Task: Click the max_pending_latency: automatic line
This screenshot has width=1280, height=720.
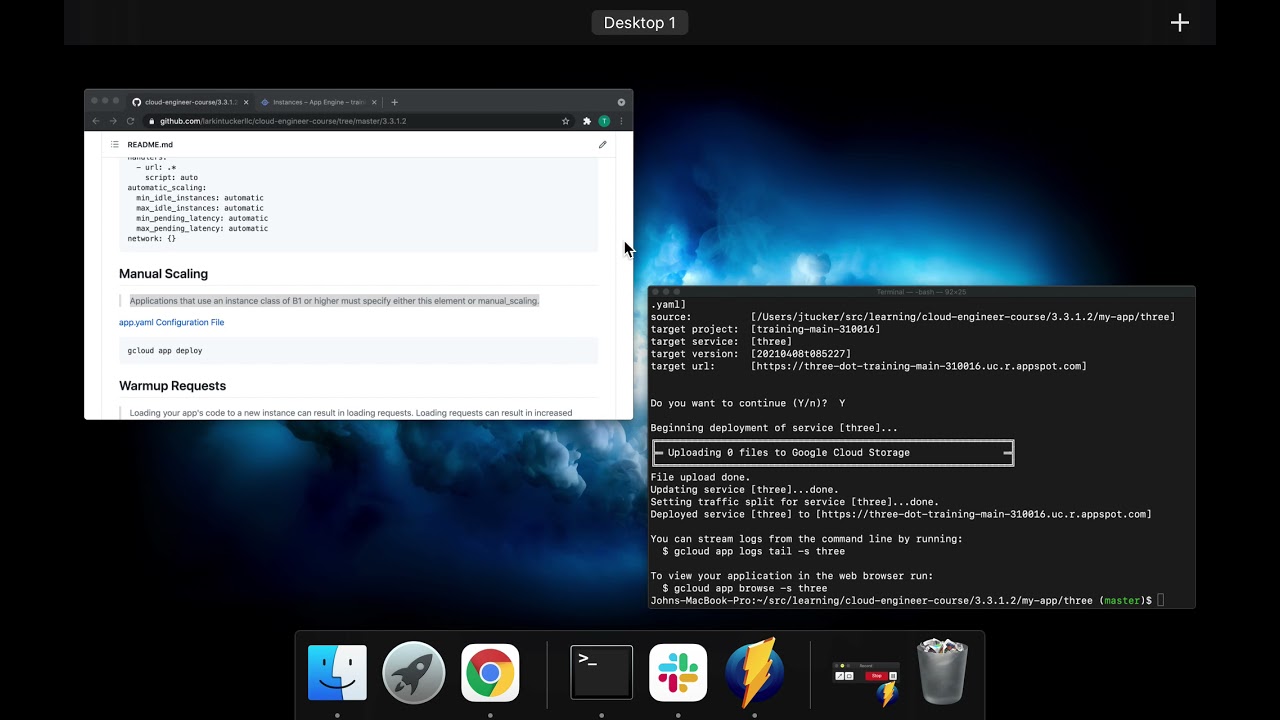Action: click(x=202, y=228)
